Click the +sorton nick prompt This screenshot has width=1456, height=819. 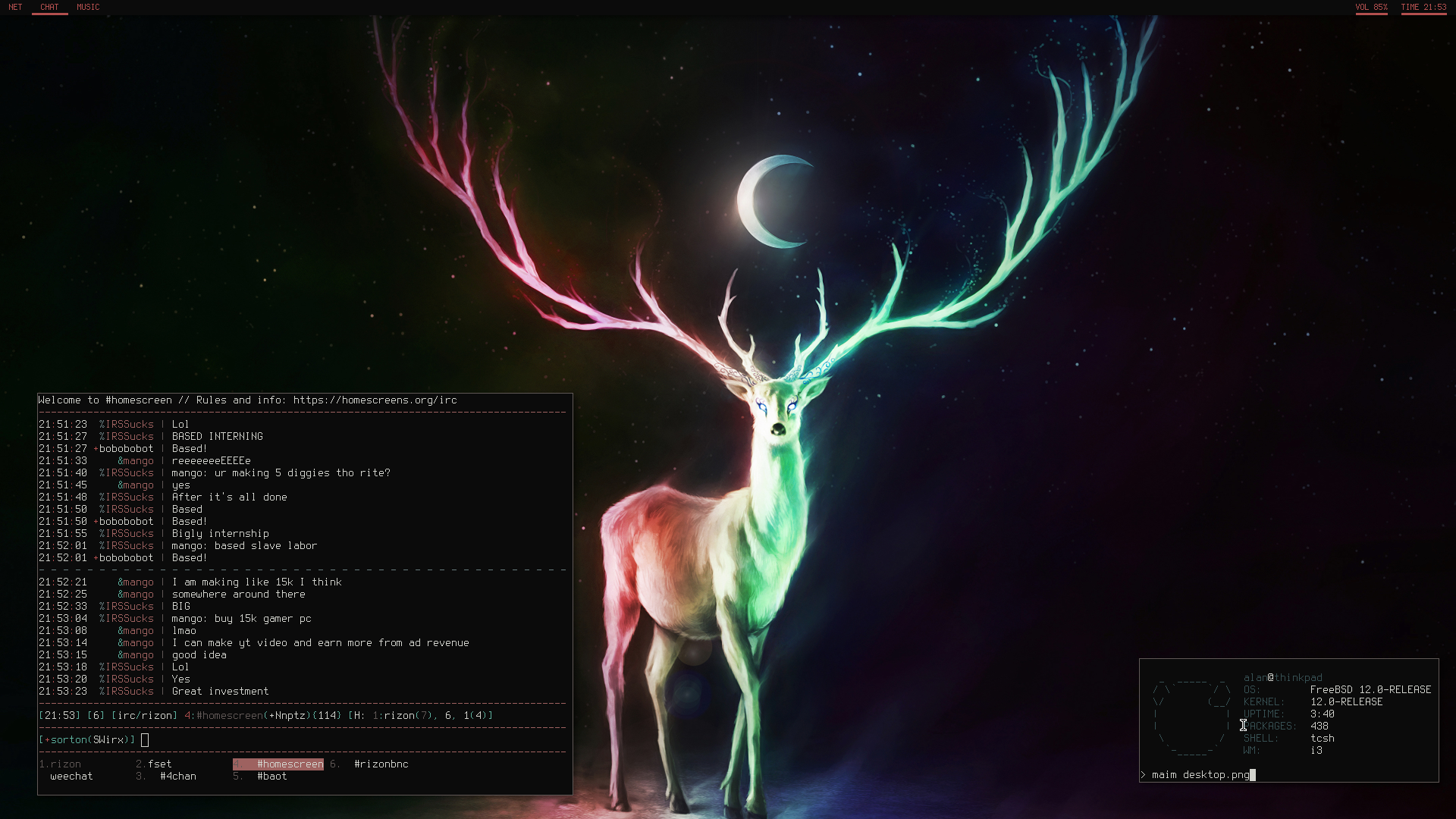coord(87,739)
